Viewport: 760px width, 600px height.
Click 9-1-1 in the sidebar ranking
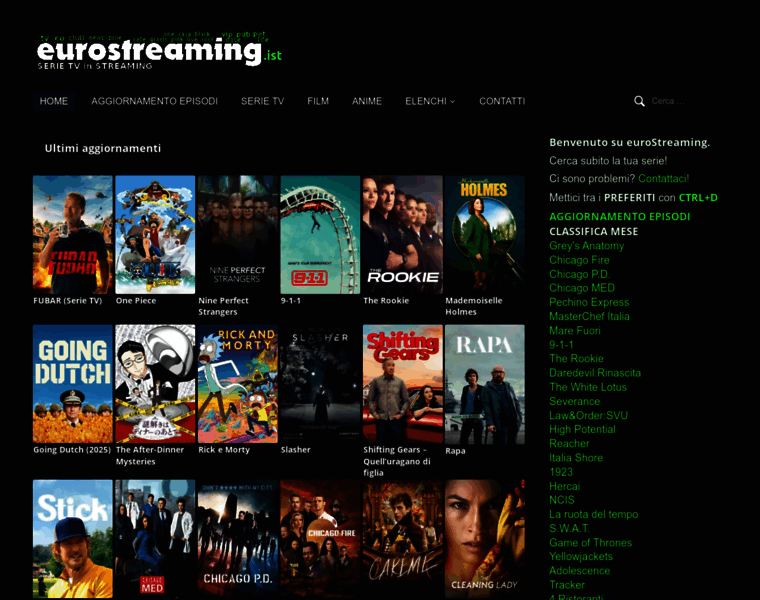click(561, 345)
